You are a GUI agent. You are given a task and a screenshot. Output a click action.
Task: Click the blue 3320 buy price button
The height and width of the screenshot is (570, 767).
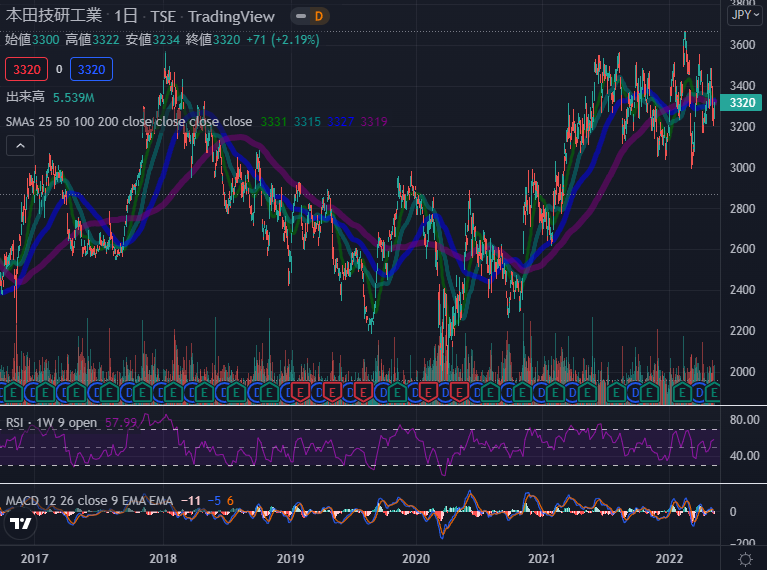[x=91, y=69]
